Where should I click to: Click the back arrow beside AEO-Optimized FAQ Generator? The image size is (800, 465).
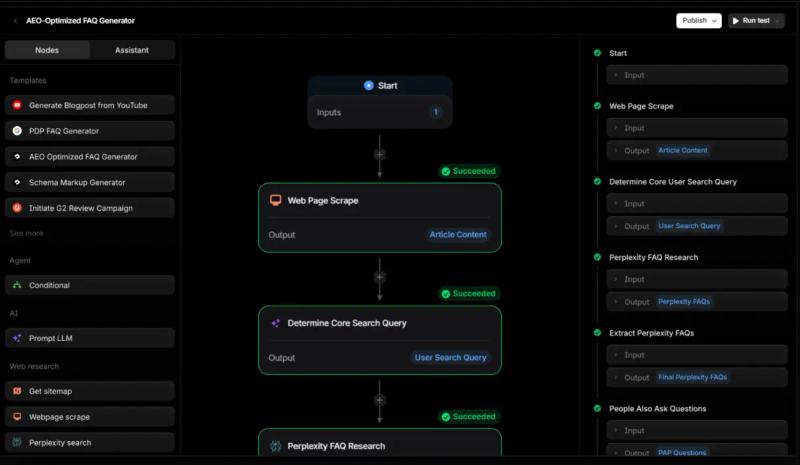(x=15, y=21)
